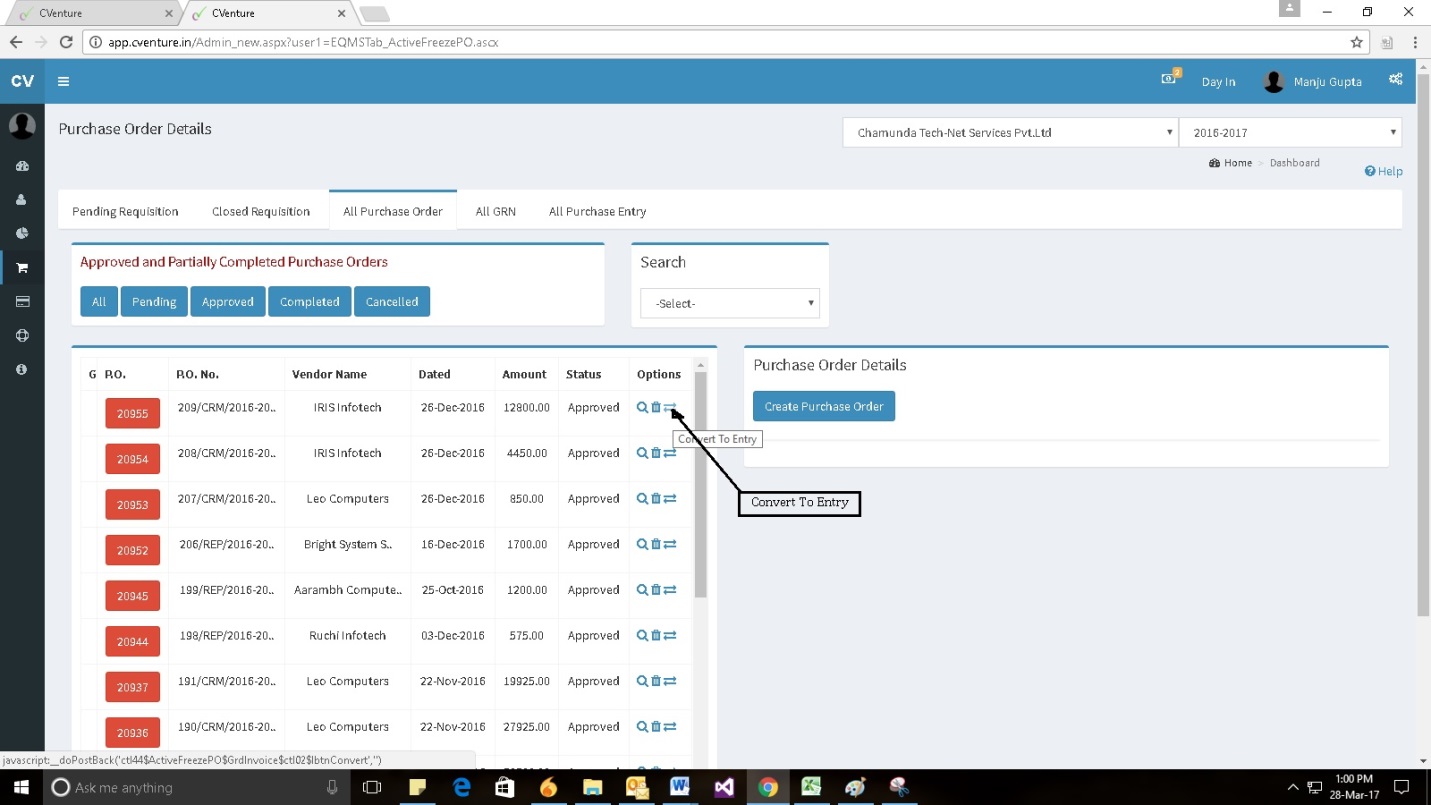Switch to Pending Requisition tab
The height and width of the screenshot is (805, 1431).
tap(125, 211)
